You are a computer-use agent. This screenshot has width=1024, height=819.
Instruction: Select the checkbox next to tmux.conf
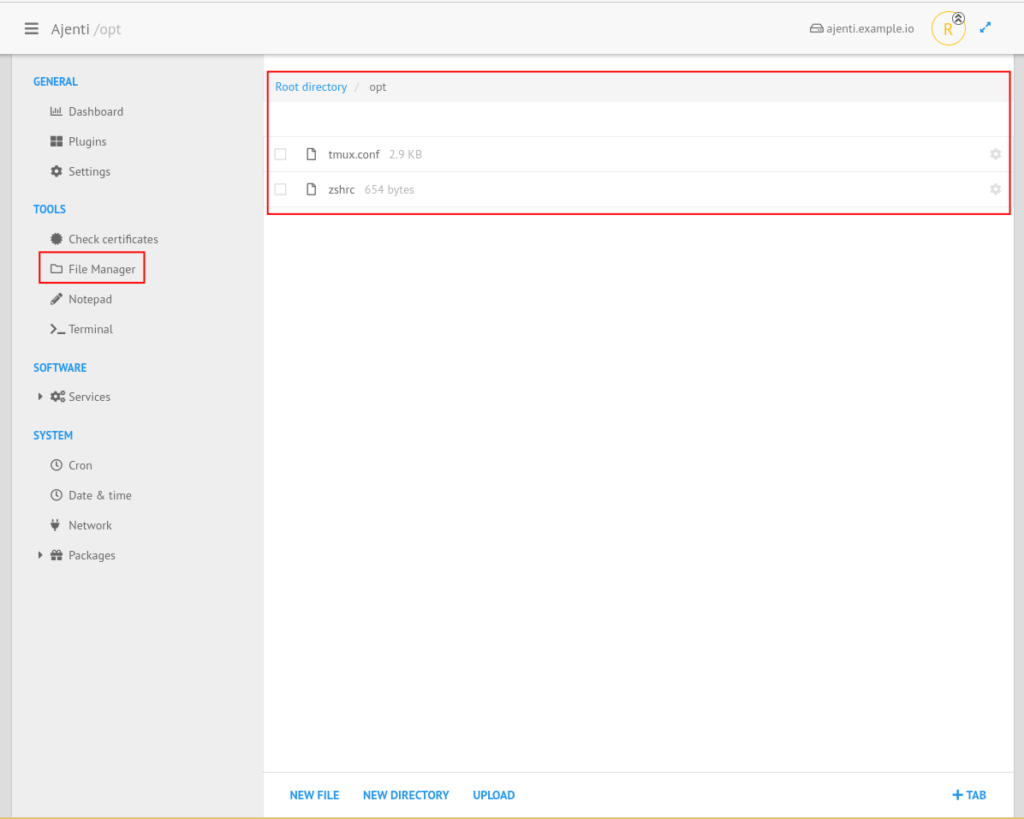pos(280,154)
